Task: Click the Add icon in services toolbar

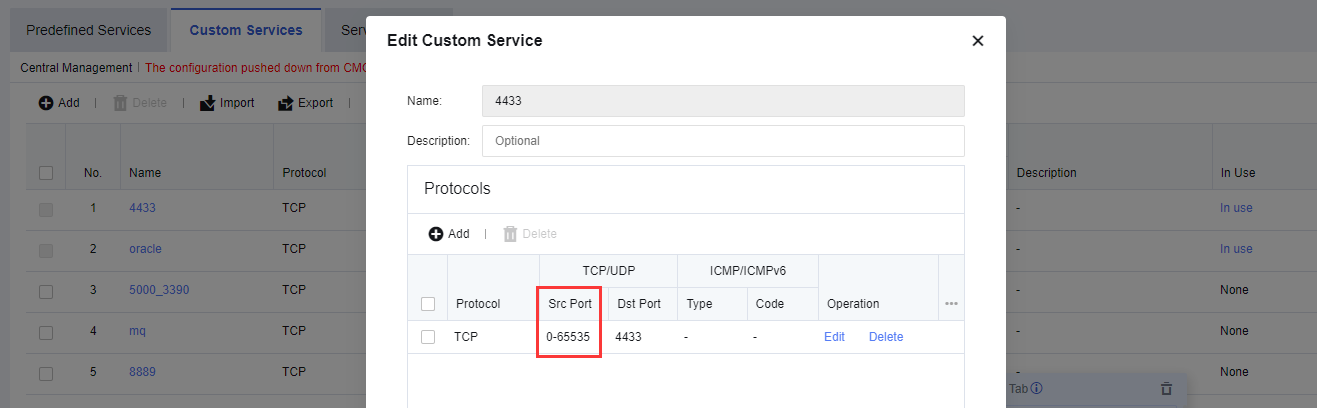Action: click(x=46, y=103)
